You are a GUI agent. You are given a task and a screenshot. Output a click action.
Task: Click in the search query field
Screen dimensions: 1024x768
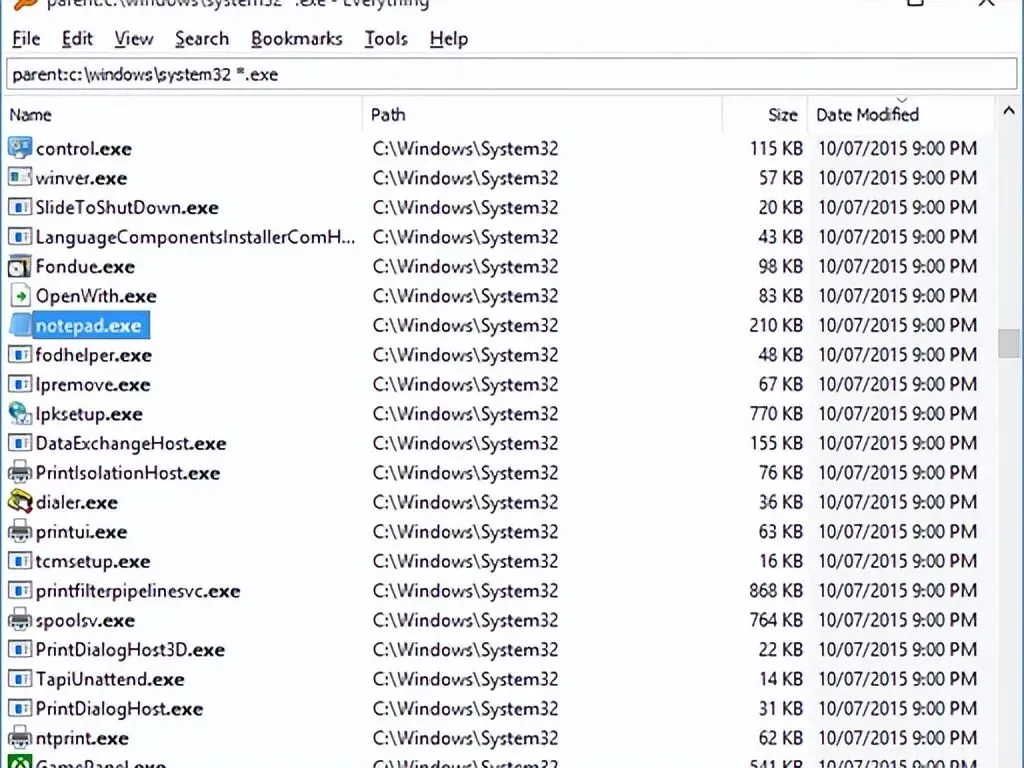[511, 74]
